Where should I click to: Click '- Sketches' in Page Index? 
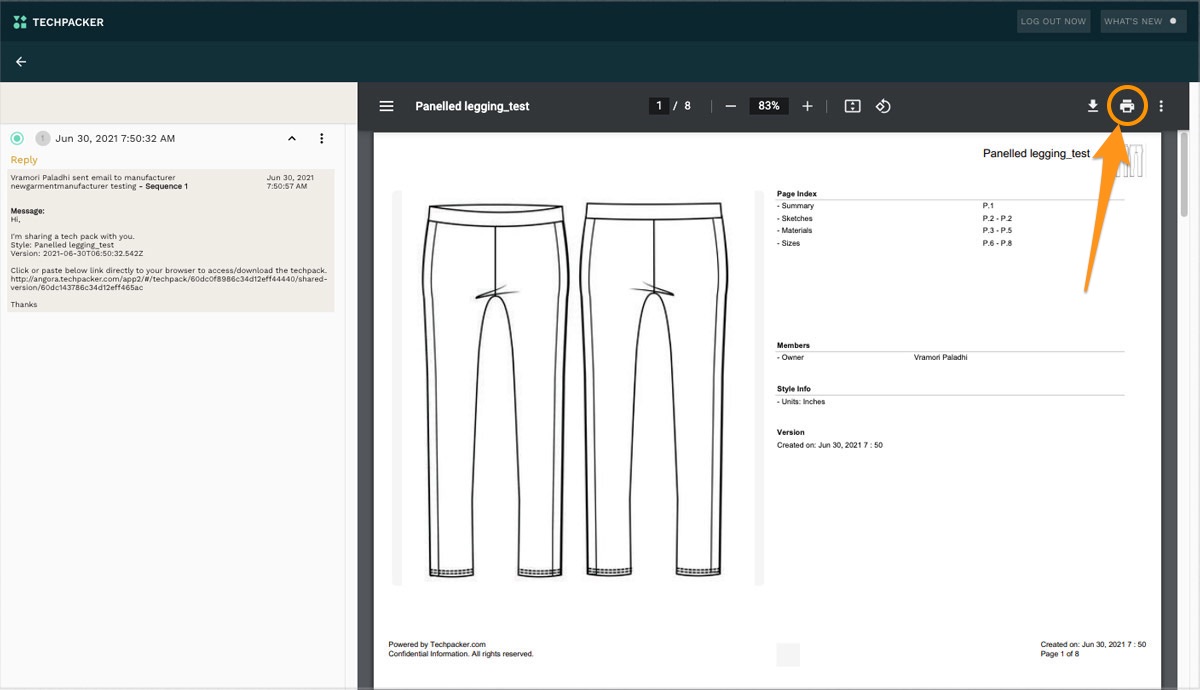point(795,218)
